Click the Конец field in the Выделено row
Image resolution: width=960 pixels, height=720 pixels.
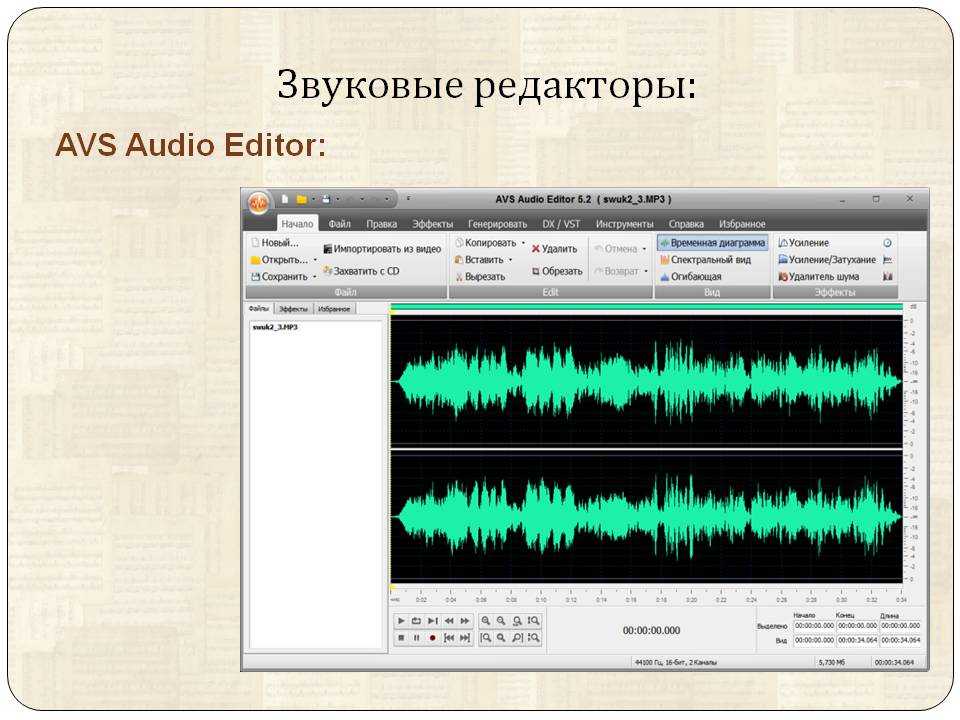click(x=857, y=626)
